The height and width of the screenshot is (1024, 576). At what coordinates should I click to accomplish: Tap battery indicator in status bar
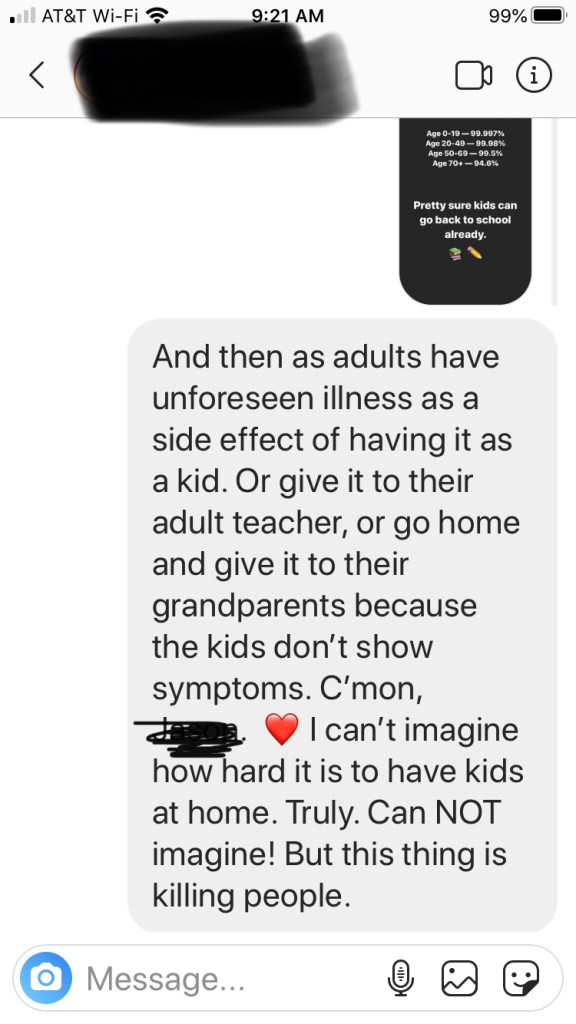[549, 16]
